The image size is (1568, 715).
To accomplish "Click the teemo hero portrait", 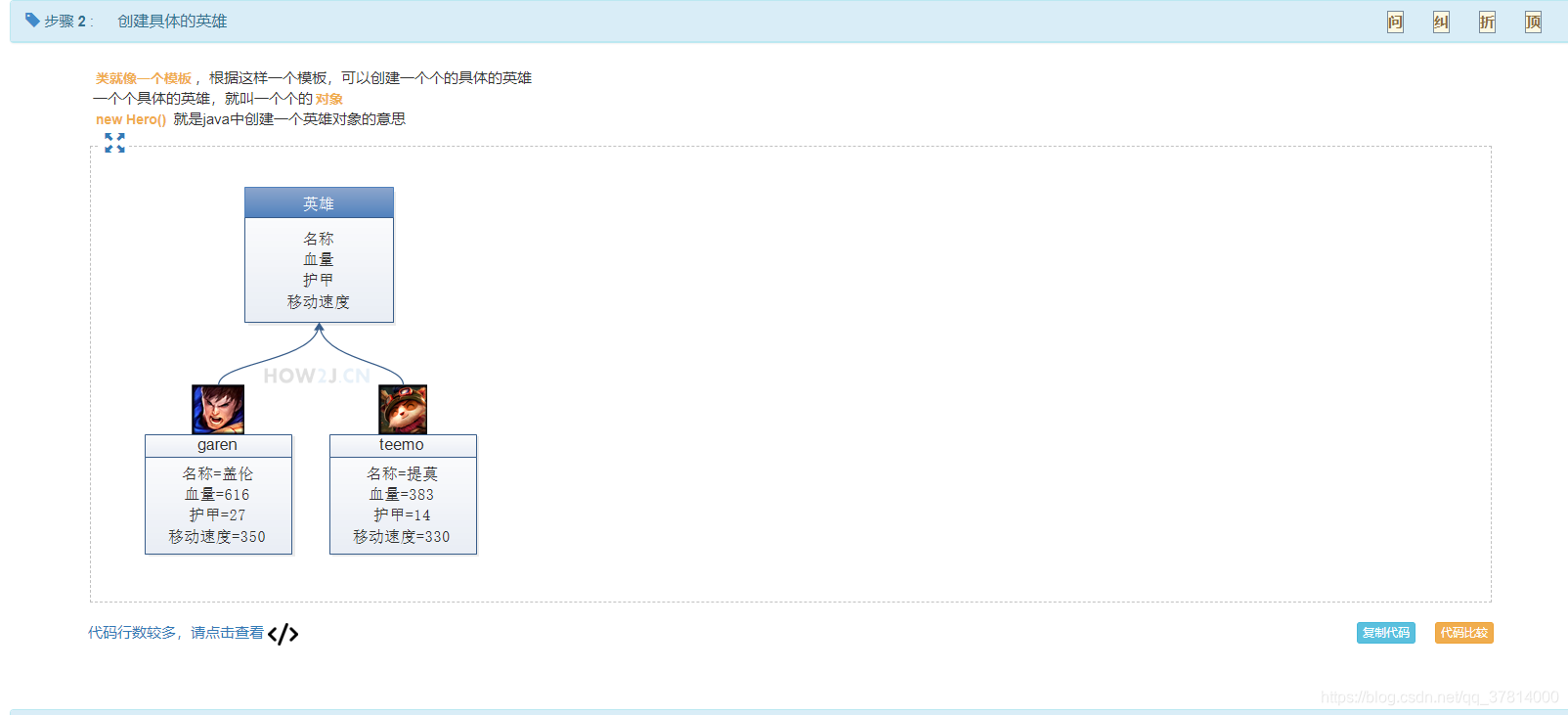I will pos(403,409).
